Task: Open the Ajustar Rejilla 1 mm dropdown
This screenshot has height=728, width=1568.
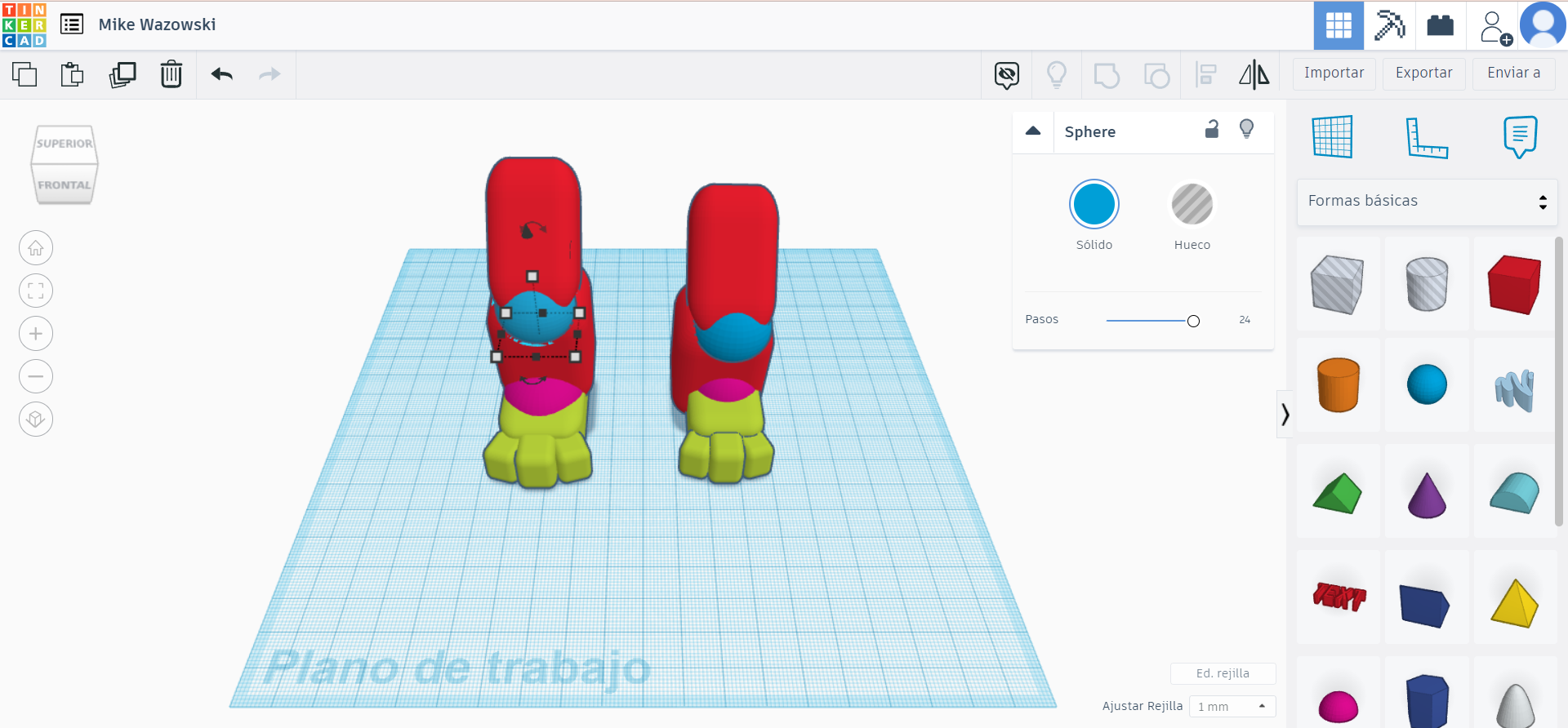Action: tap(1232, 706)
